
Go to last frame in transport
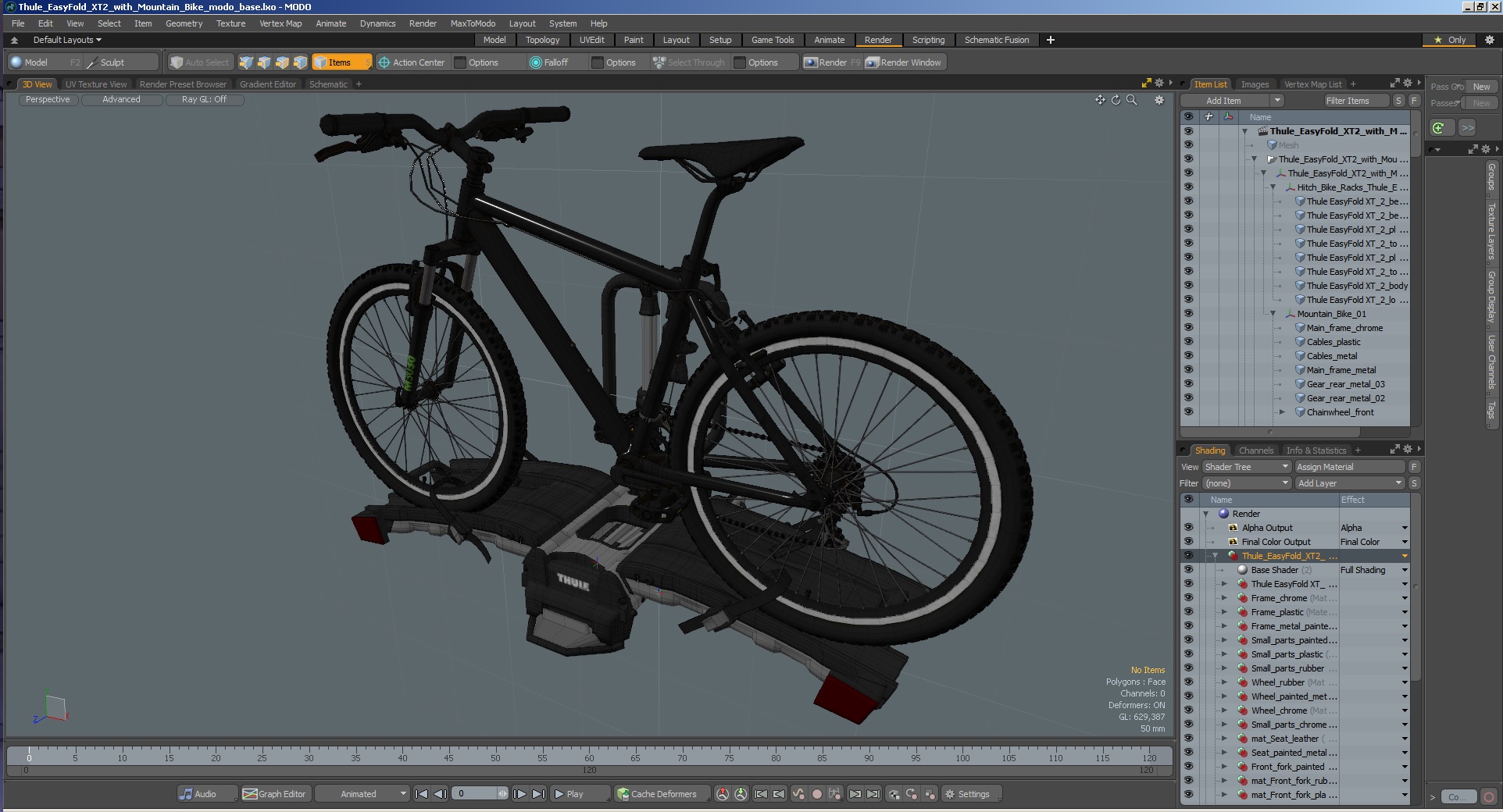click(538, 794)
